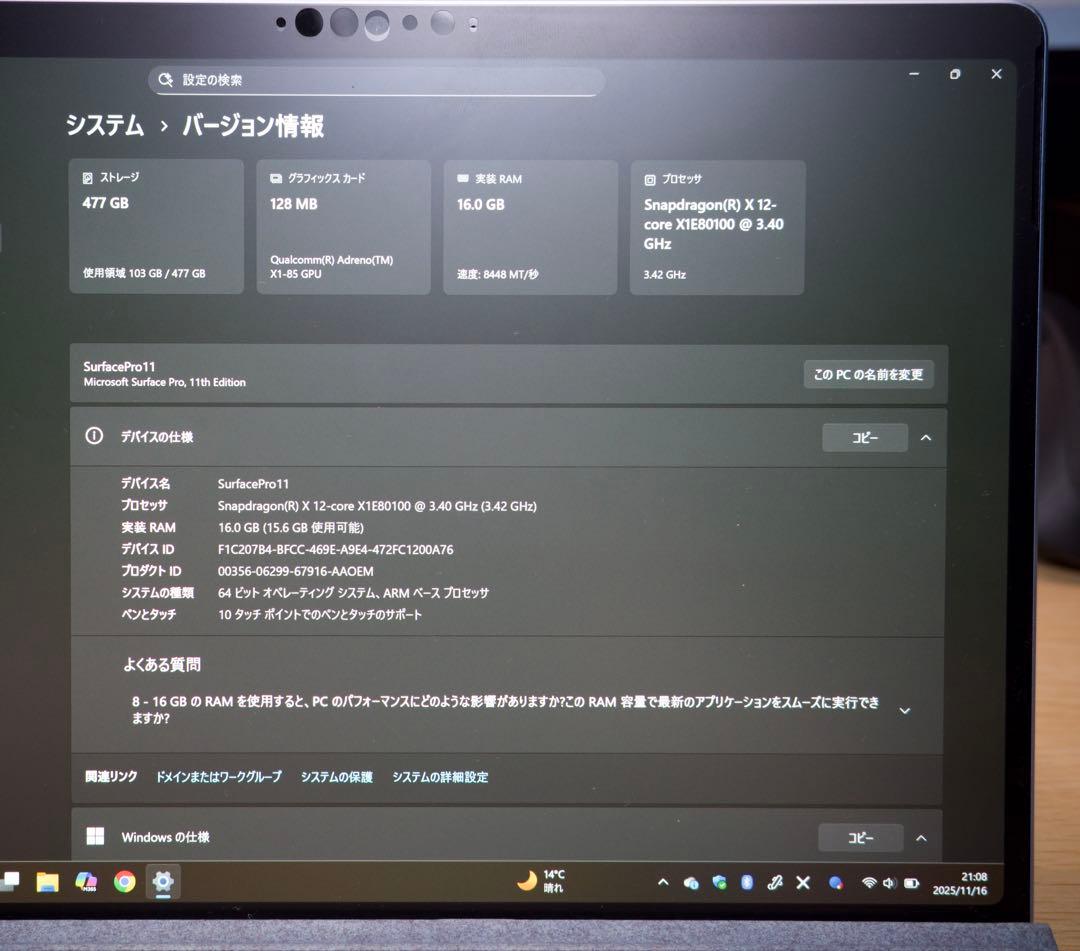
Task: Click このPCの名前を変更 button
Action: pos(869,374)
